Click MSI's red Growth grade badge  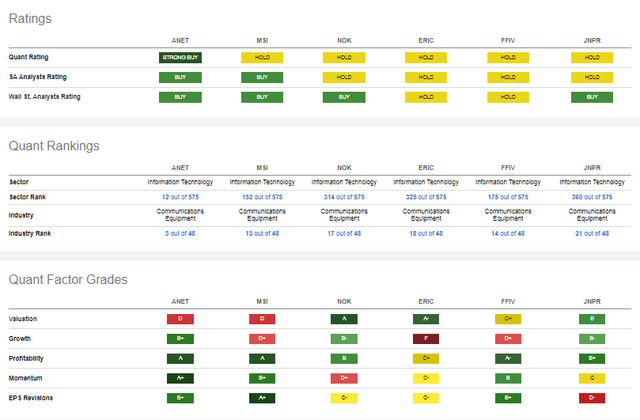tap(262, 339)
